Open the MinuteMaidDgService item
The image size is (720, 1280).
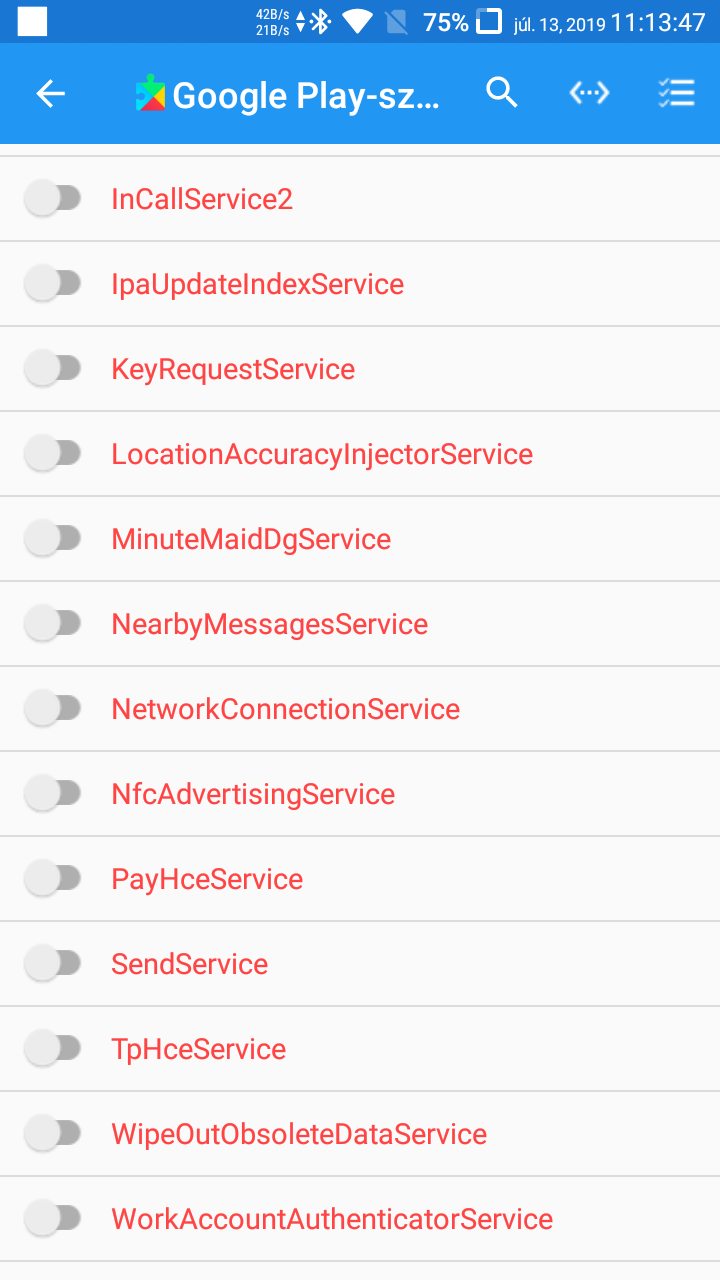[360, 539]
